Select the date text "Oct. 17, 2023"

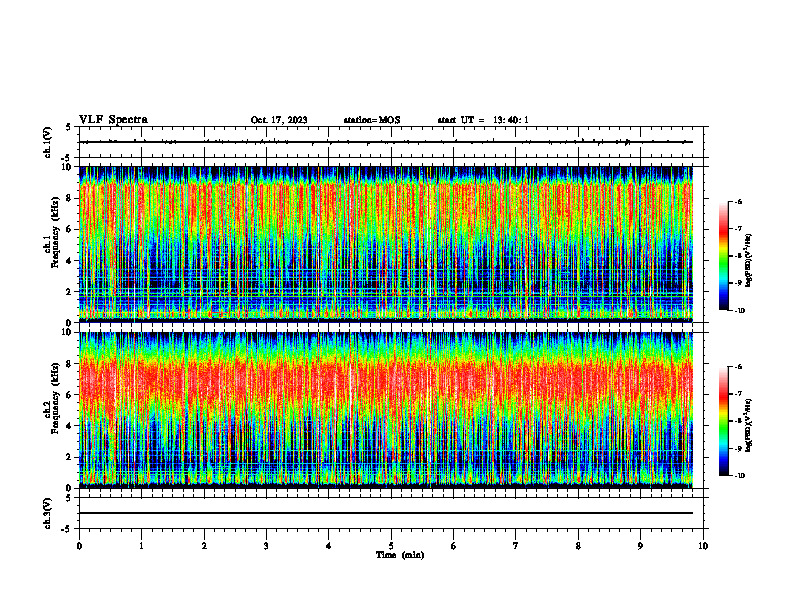pyautogui.click(x=279, y=120)
